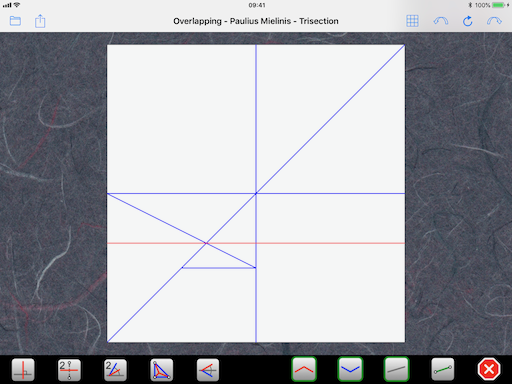Select the fold-point-to-line tool
This screenshot has width=512, height=384.
(208, 369)
